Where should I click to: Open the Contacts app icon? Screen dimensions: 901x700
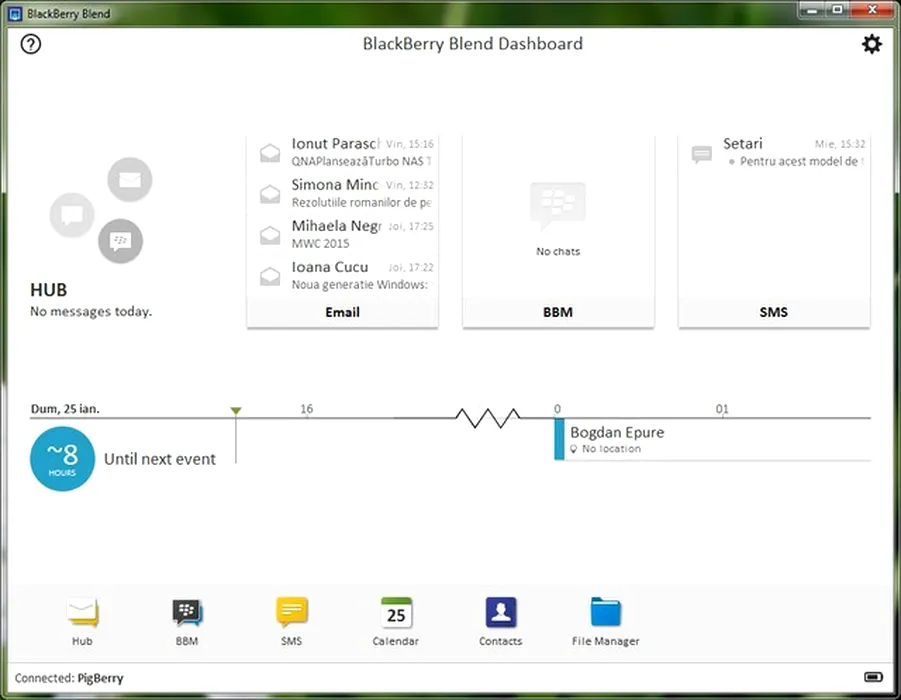(x=500, y=612)
